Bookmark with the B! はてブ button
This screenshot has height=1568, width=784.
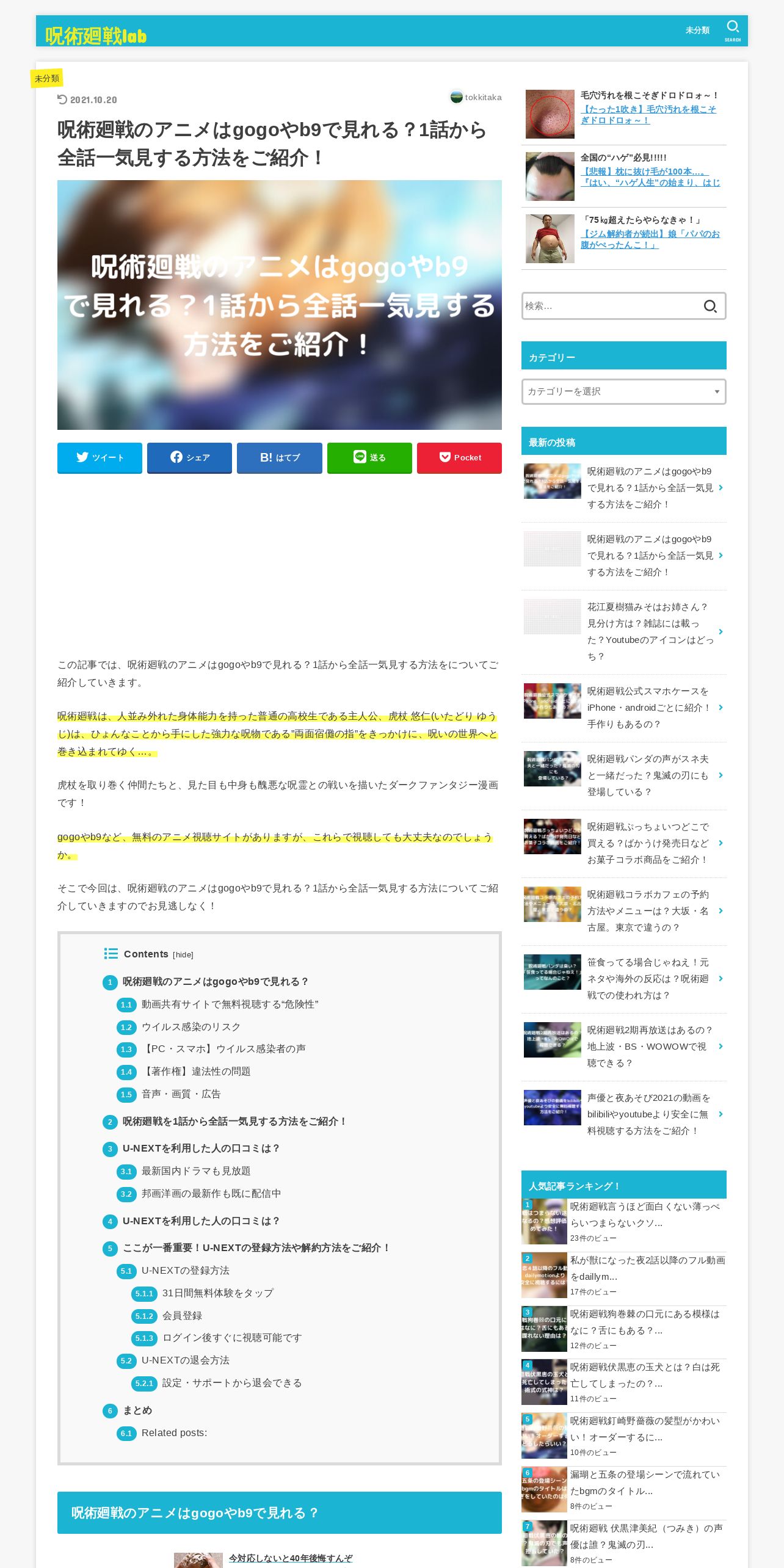[x=280, y=457]
